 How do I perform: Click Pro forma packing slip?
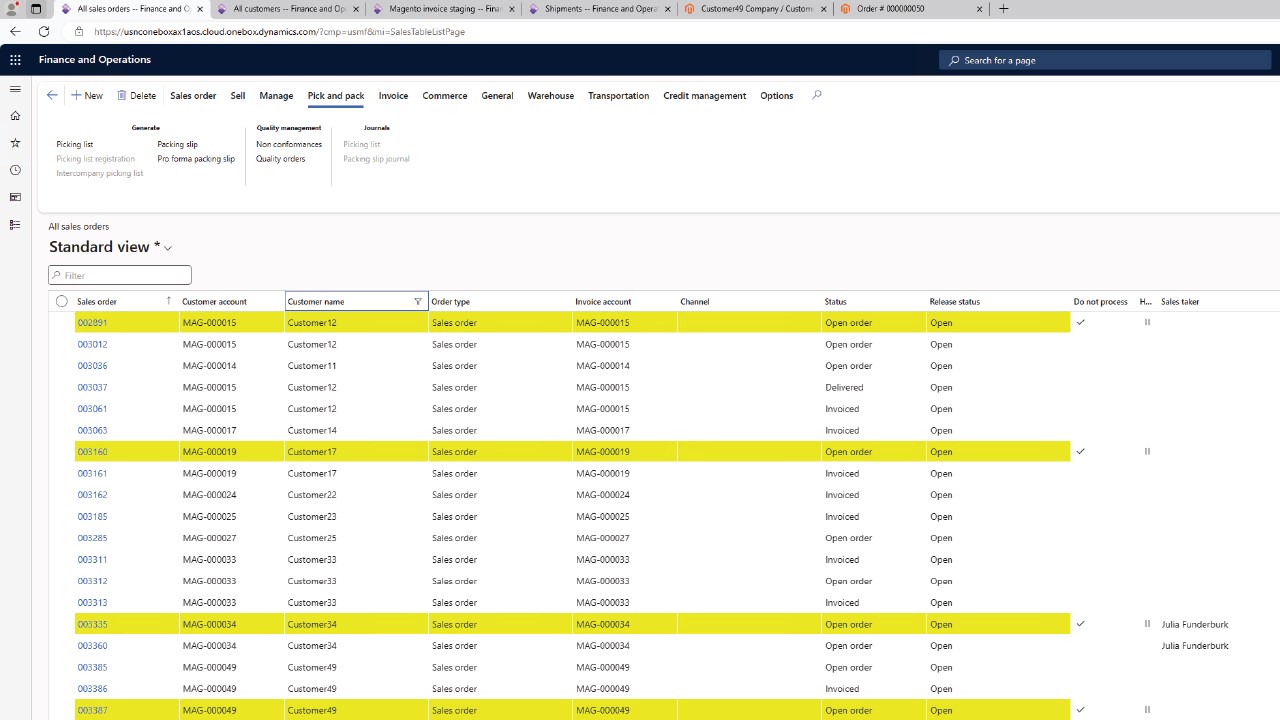tap(196, 158)
